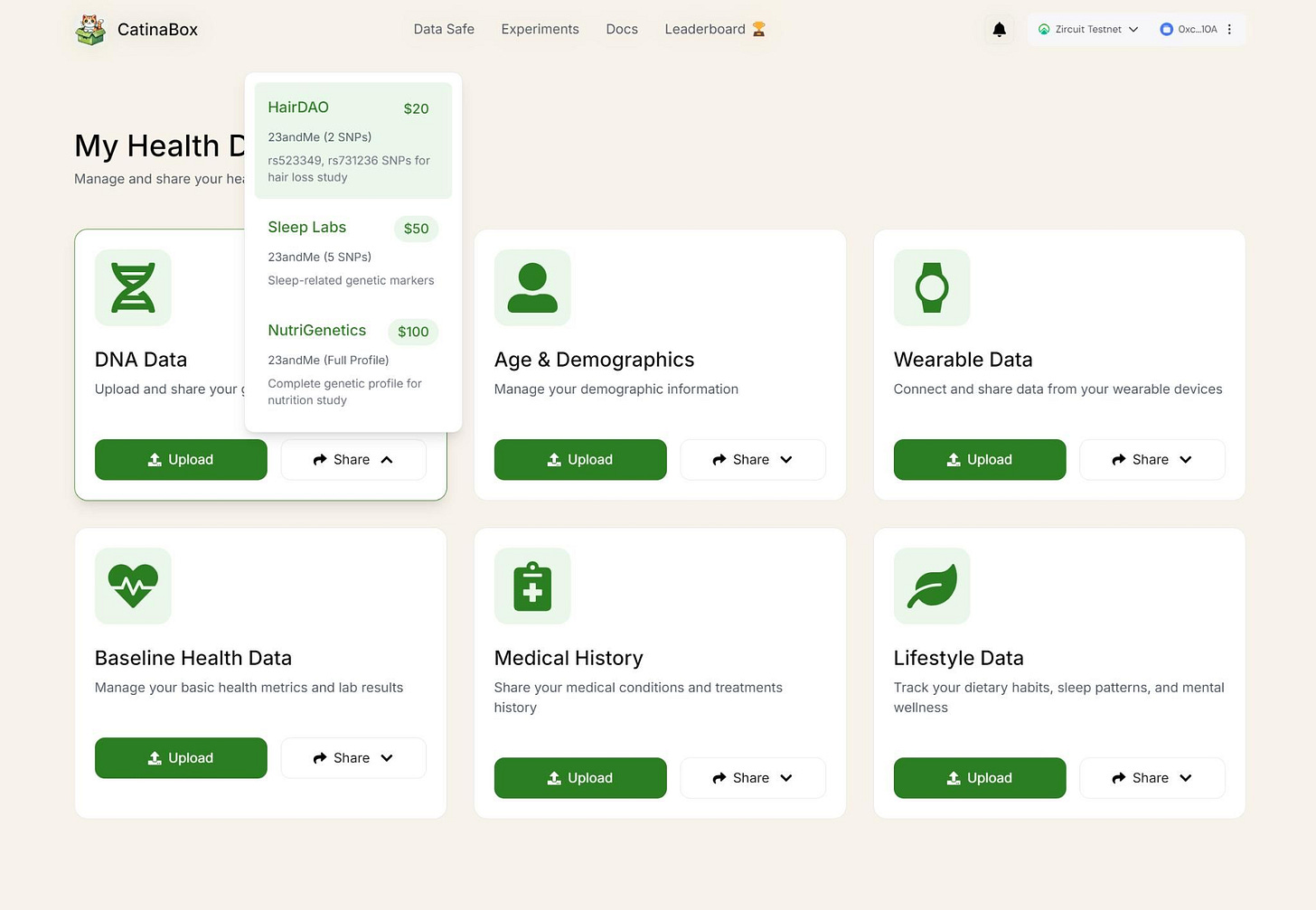Click the CatinaBox cat logo
Image resolution: width=1316 pixels, height=910 pixels.
90,30
